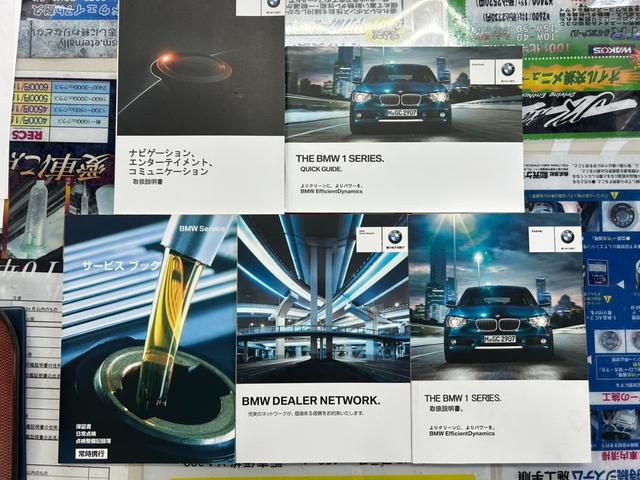Click 'BMW EfficientDynamics' on the owner's manual cover

[x=462, y=433]
